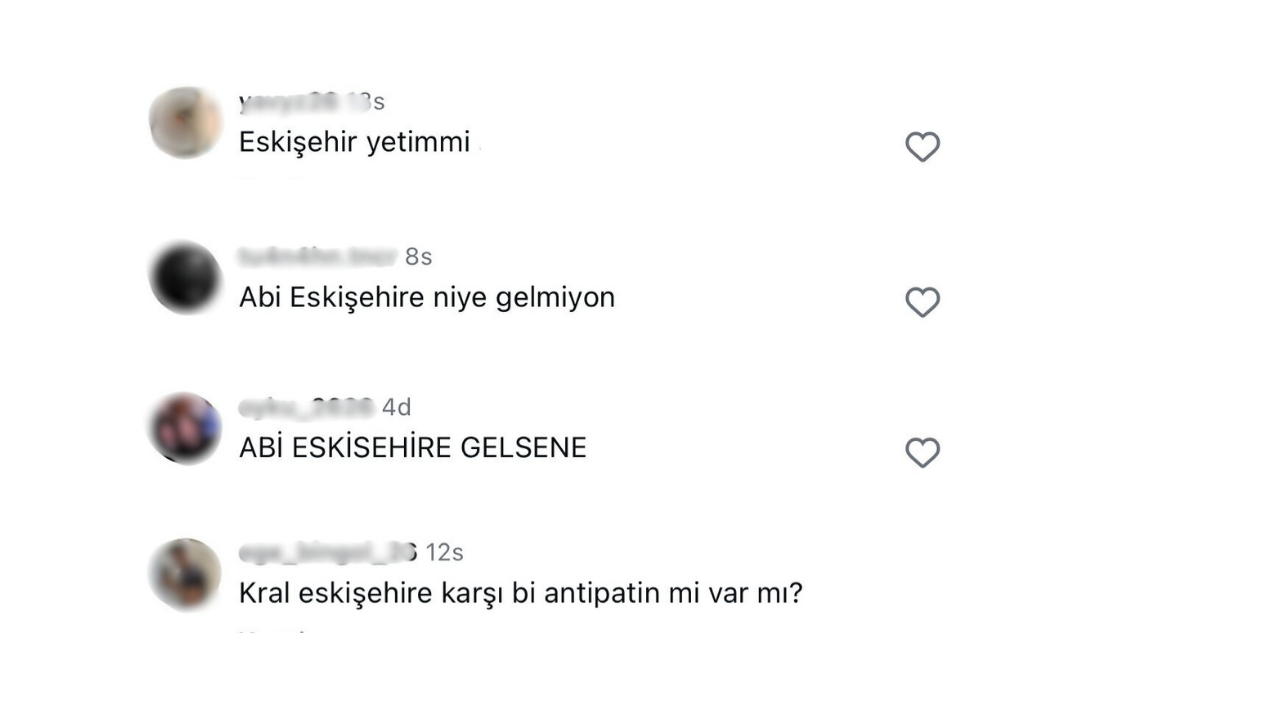Image resolution: width=1280 pixels, height=720 pixels.
Task: Click the '4d' timestamp
Action: coord(396,407)
